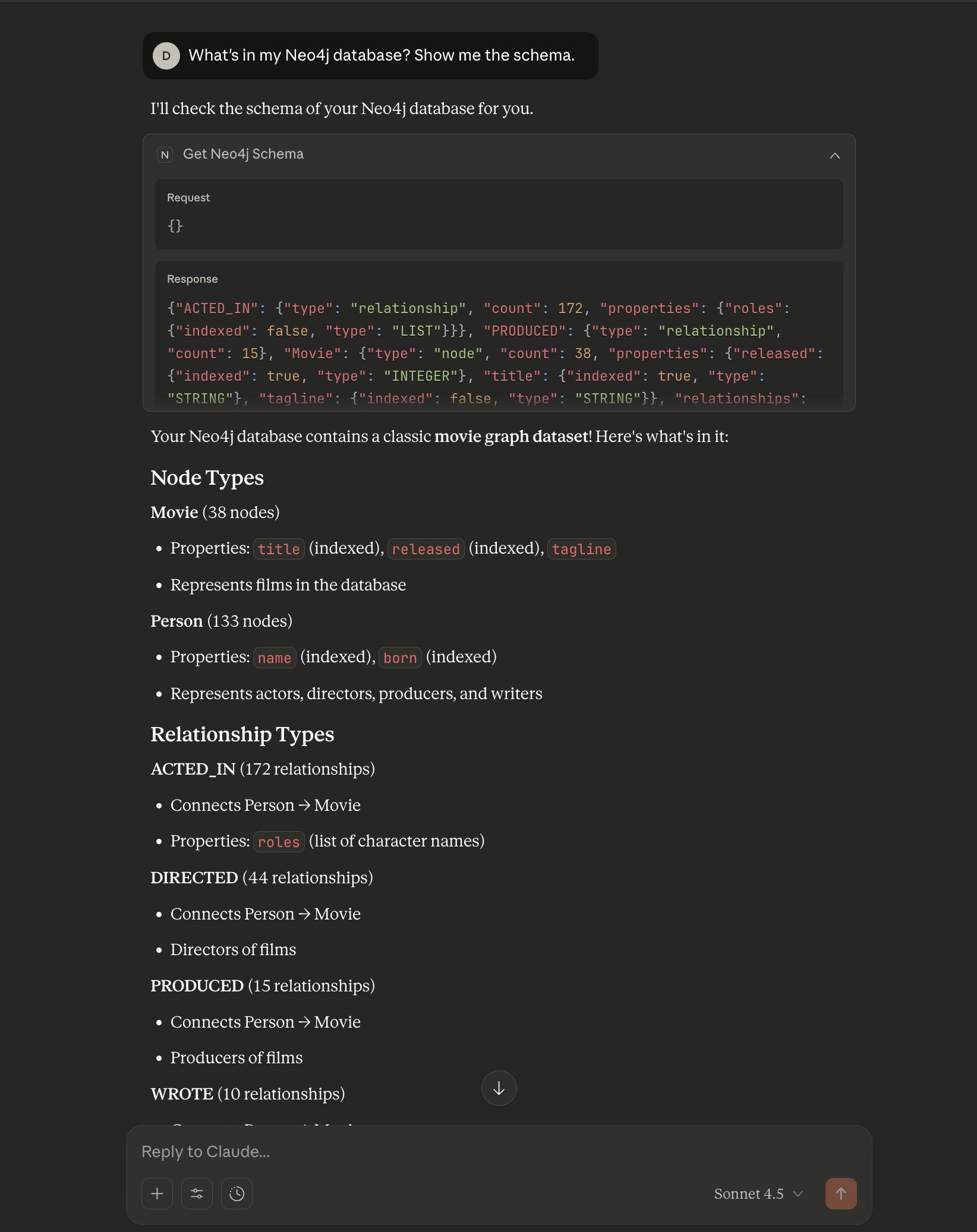This screenshot has height=1232, width=977.
Task: Select the 'tagline' code tag
Action: (581, 549)
